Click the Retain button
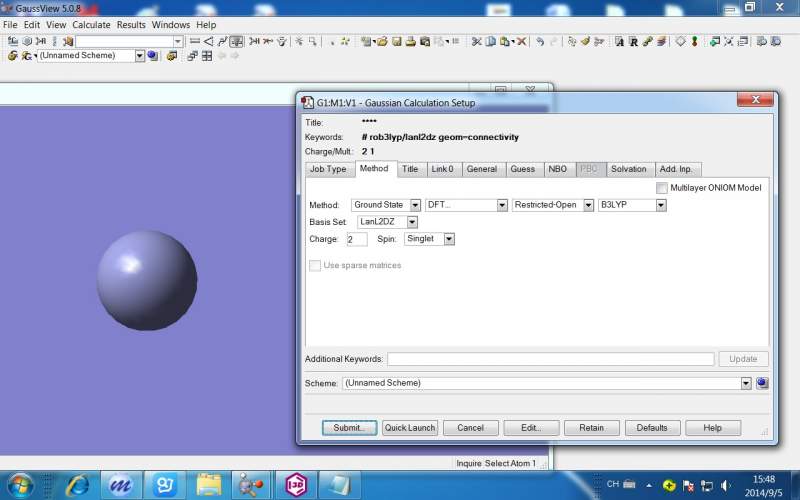Screen dimensions: 800x500 tap(591, 428)
